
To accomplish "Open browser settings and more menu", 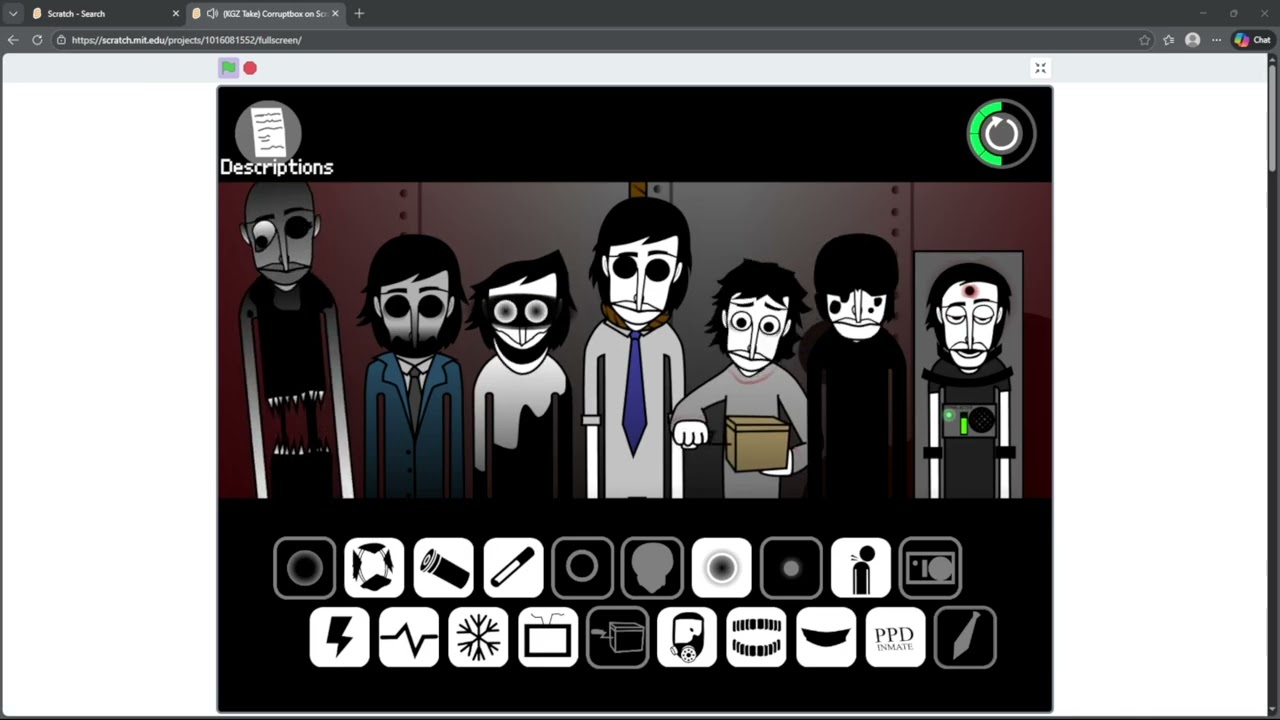I will [x=1216, y=40].
